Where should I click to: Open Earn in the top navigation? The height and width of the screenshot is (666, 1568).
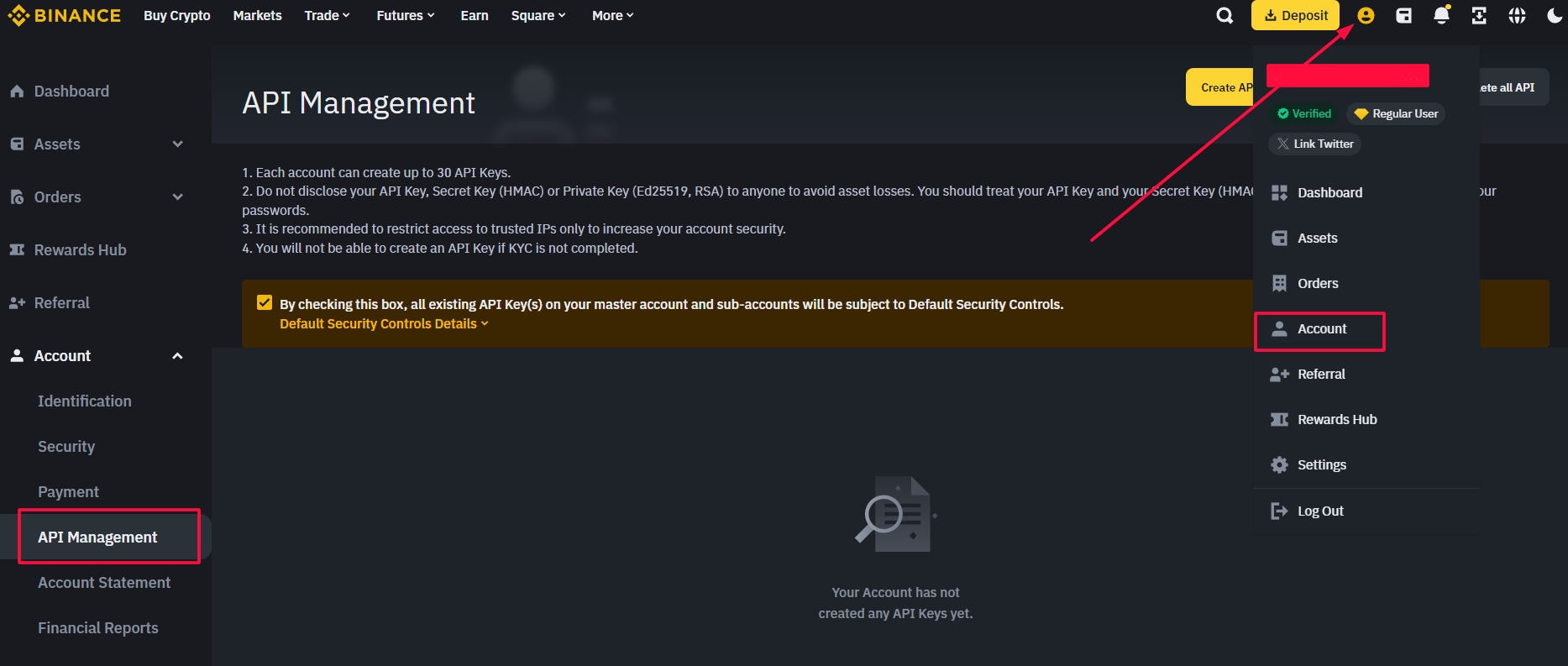pos(475,15)
